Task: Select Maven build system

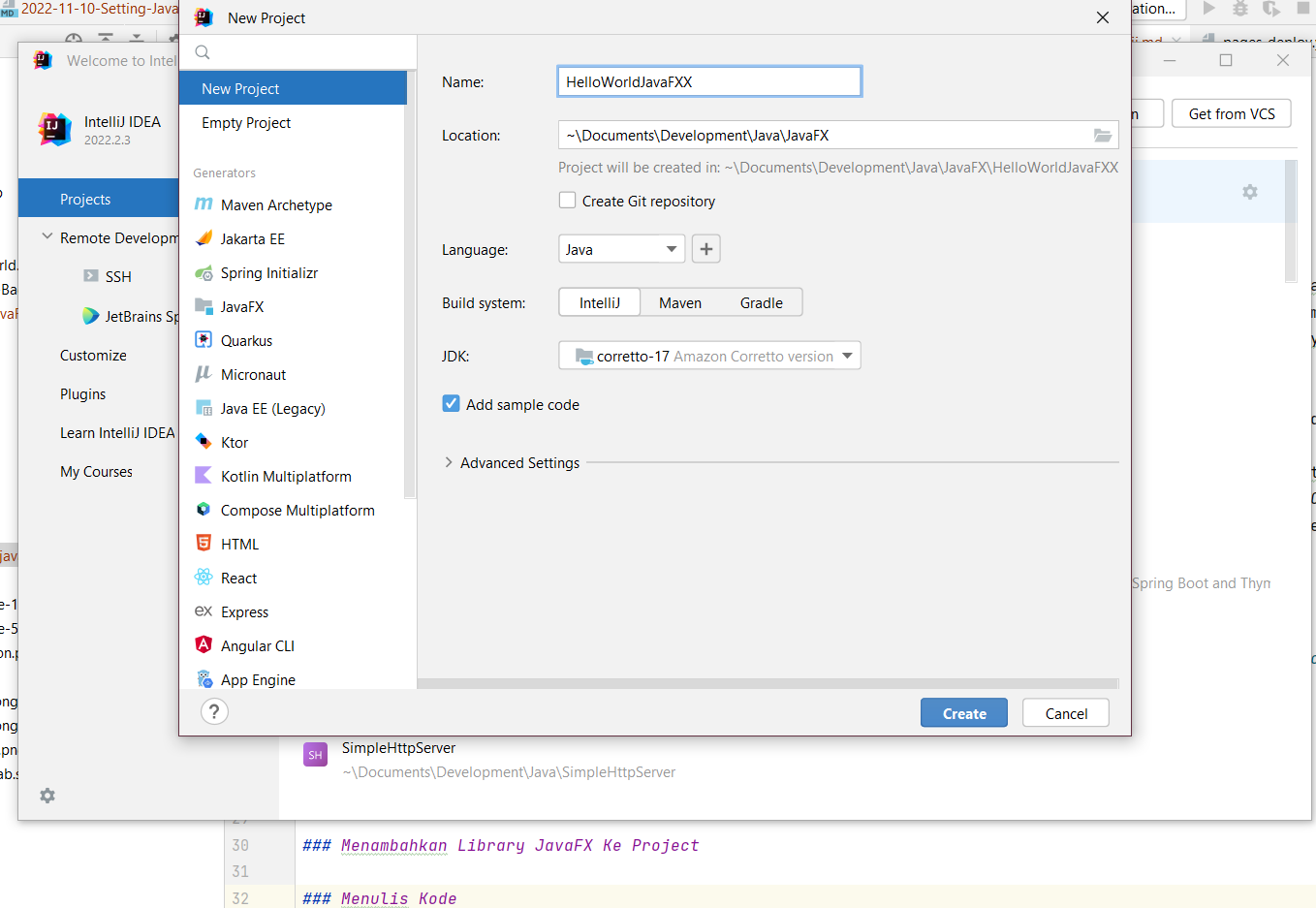Action: (x=680, y=302)
